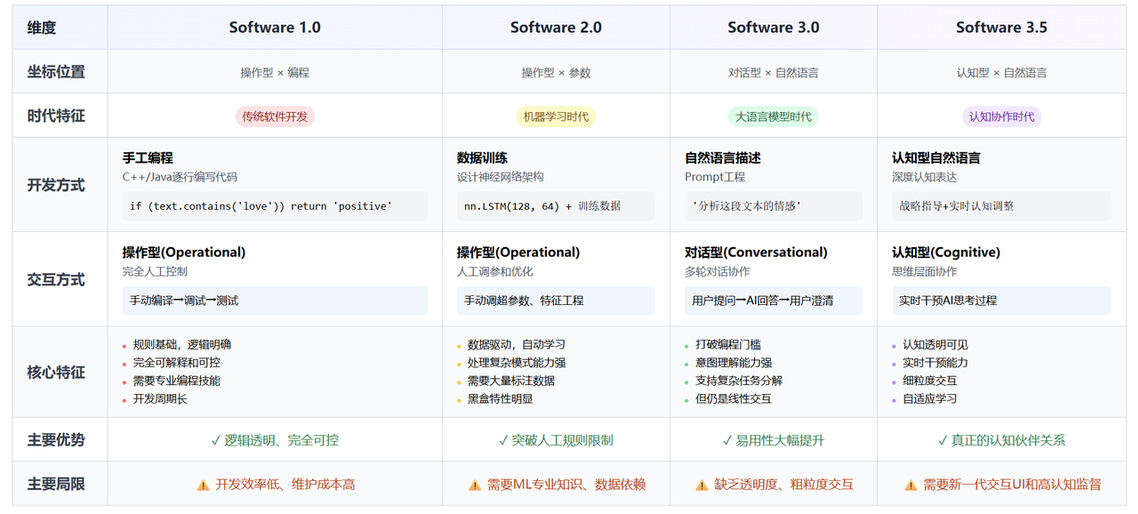Click checkmark next to 逻辑透明、完全可控
1138x514 pixels.
coord(216,440)
